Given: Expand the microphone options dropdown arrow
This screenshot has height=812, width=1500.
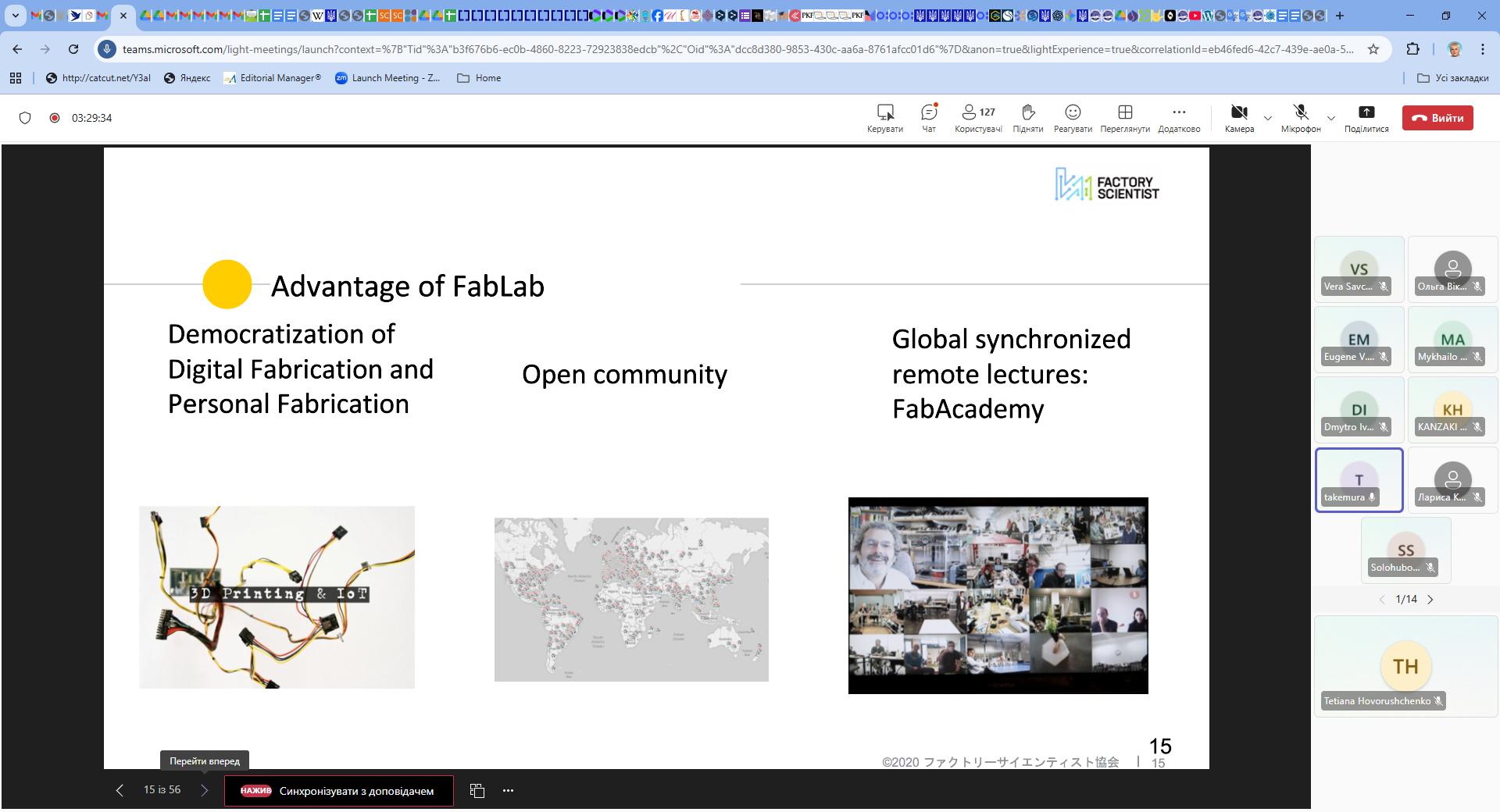Looking at the screenshot, I should click(x=1331, y=119).
